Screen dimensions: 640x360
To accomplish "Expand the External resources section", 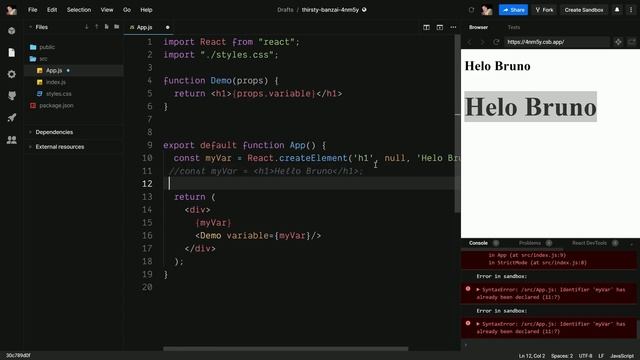I will [x=31, y=147].
